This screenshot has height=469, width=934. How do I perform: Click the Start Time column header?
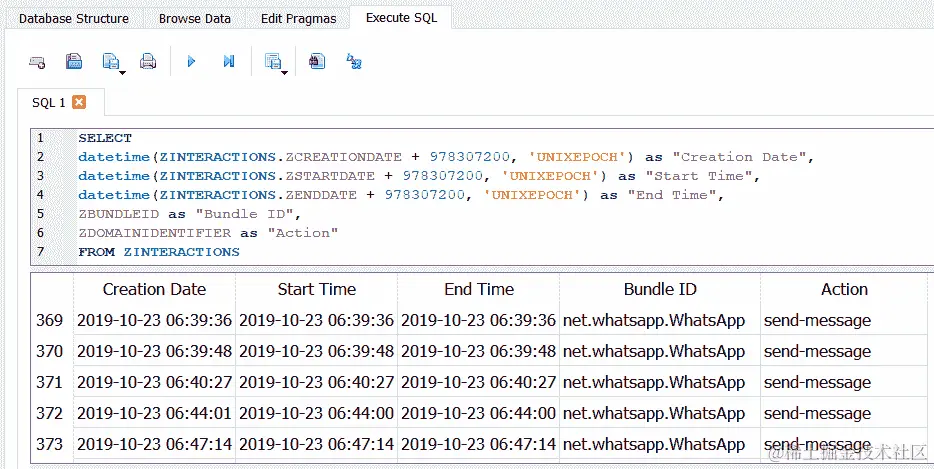click(316, 290)
